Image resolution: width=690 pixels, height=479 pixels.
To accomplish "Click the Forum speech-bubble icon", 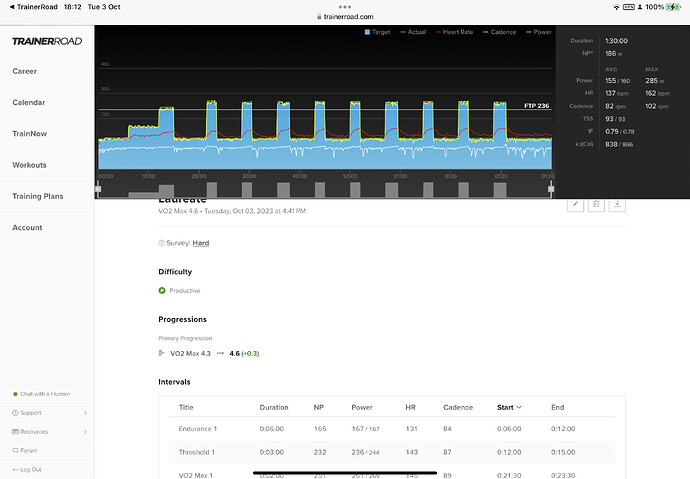I will point(15,450).
